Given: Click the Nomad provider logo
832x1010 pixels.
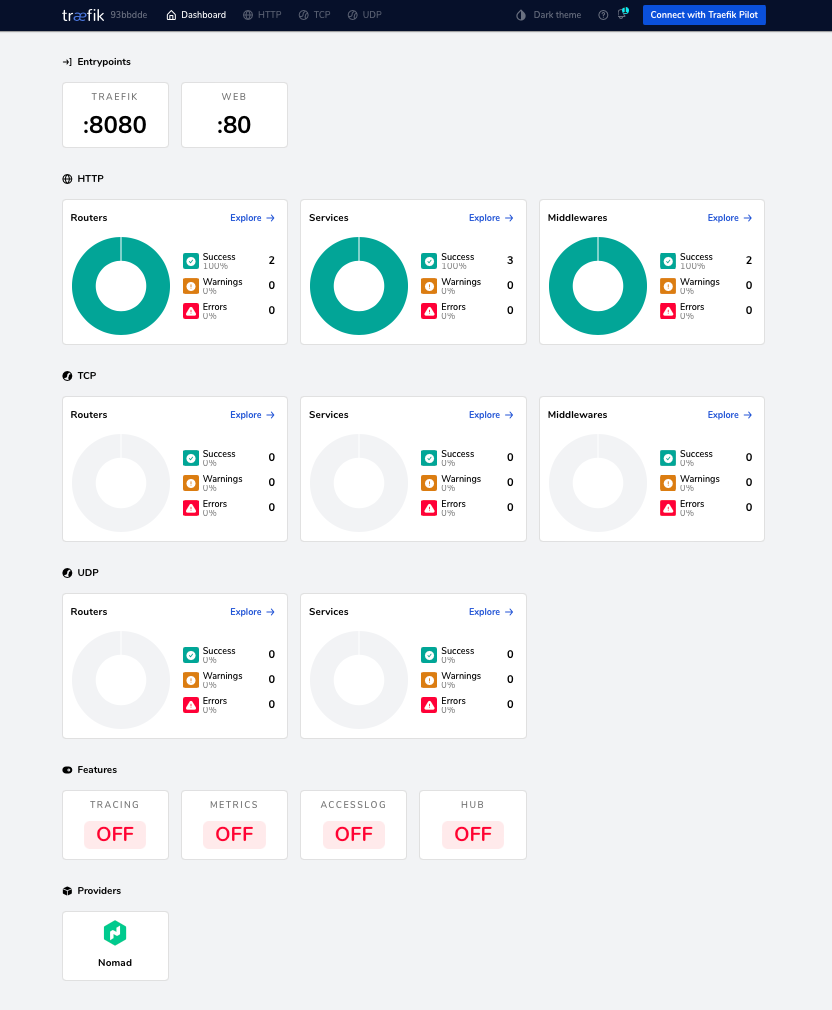Looking at the screenshot, I should (115, 933).
